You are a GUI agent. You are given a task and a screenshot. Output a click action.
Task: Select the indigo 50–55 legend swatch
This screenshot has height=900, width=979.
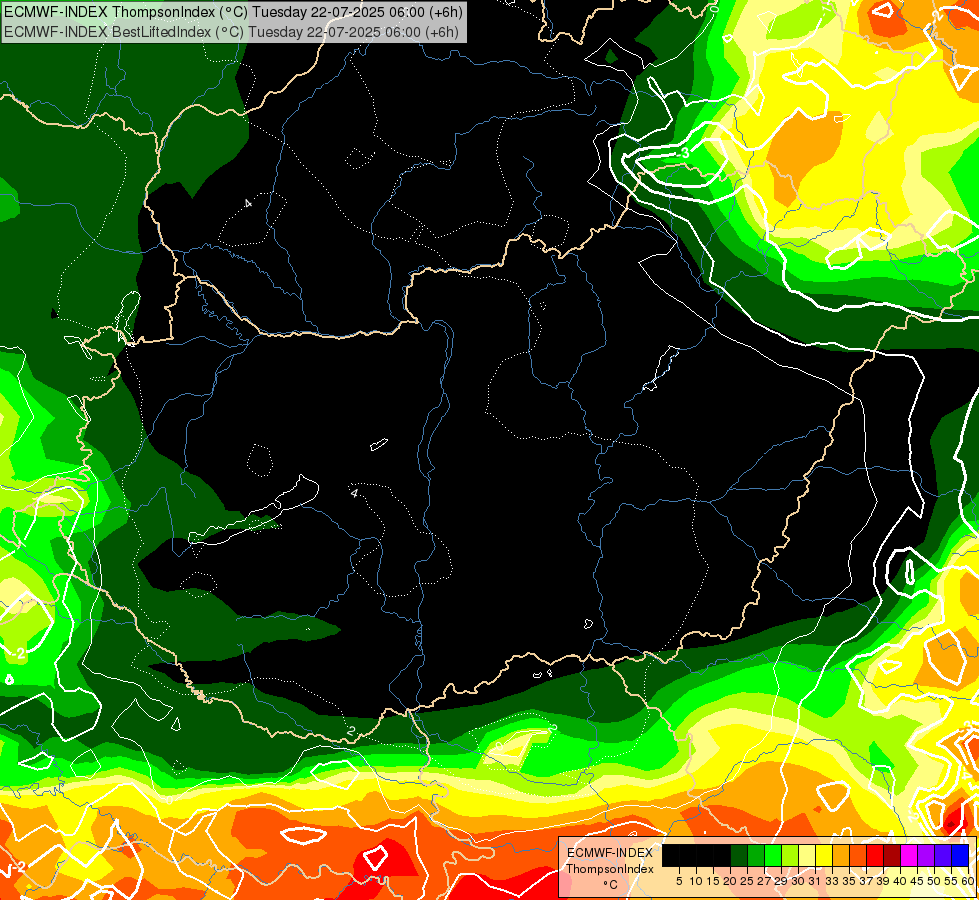[943, 855]
